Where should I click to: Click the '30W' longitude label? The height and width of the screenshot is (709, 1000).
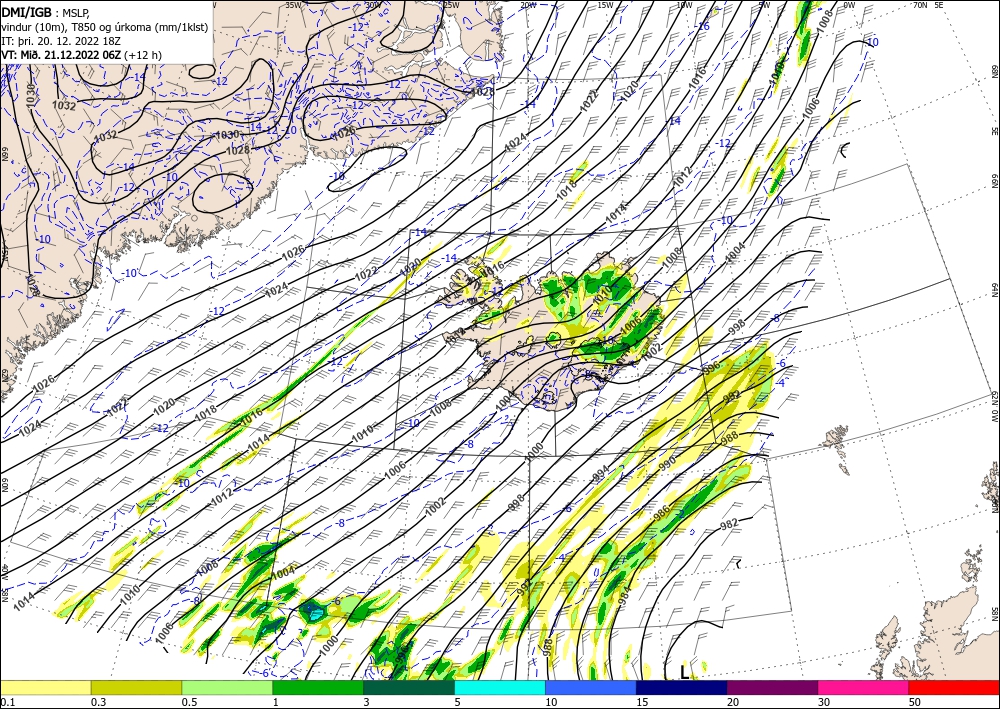(x=373, y=5)
